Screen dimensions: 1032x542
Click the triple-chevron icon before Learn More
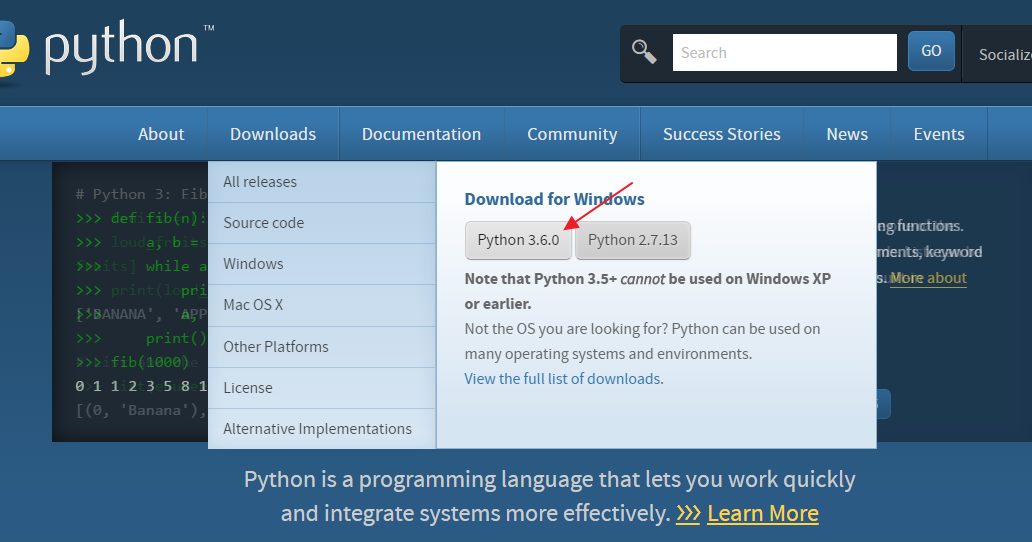point(688,513)
